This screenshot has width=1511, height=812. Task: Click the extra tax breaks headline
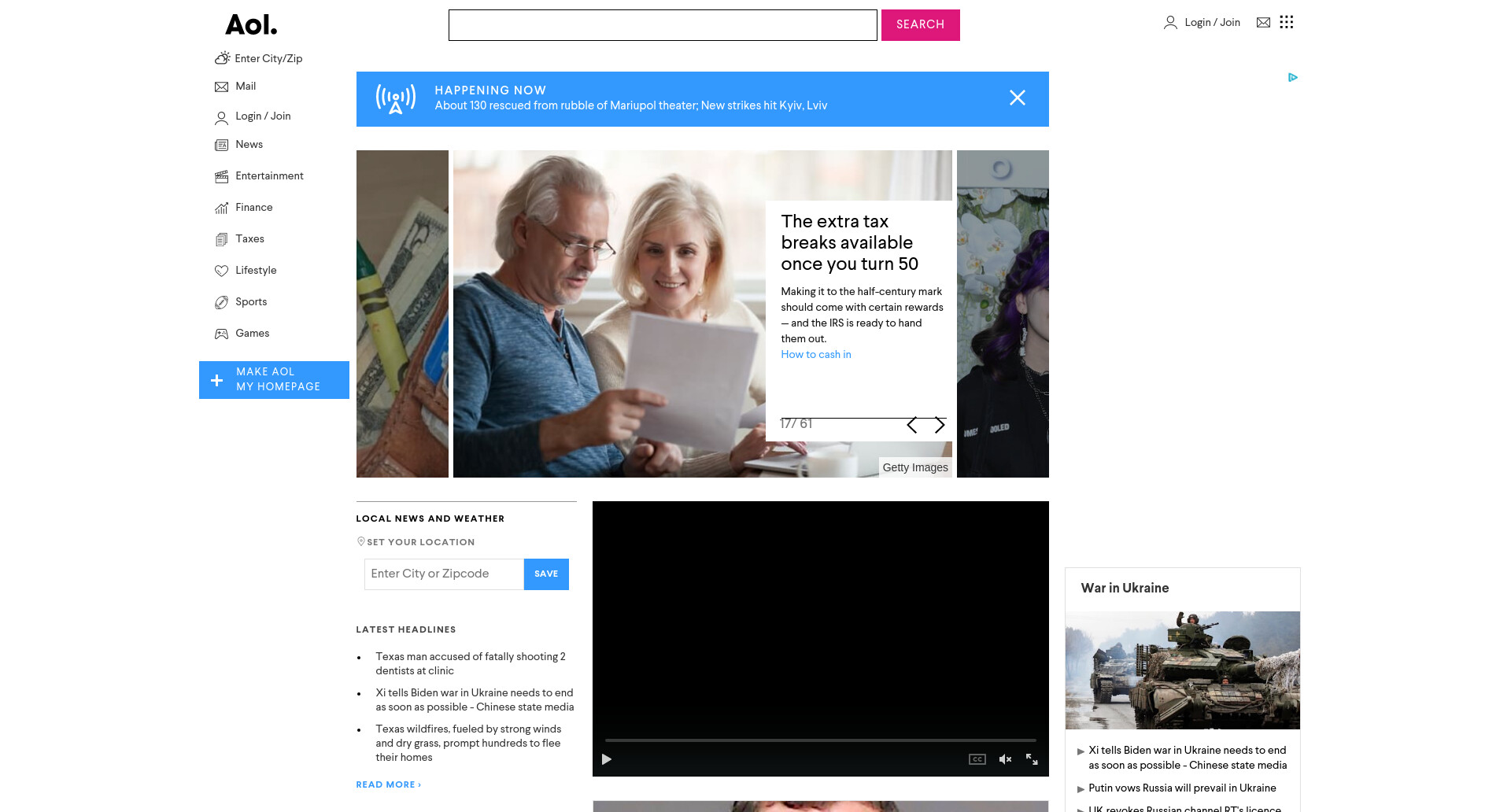pos(850,242)
